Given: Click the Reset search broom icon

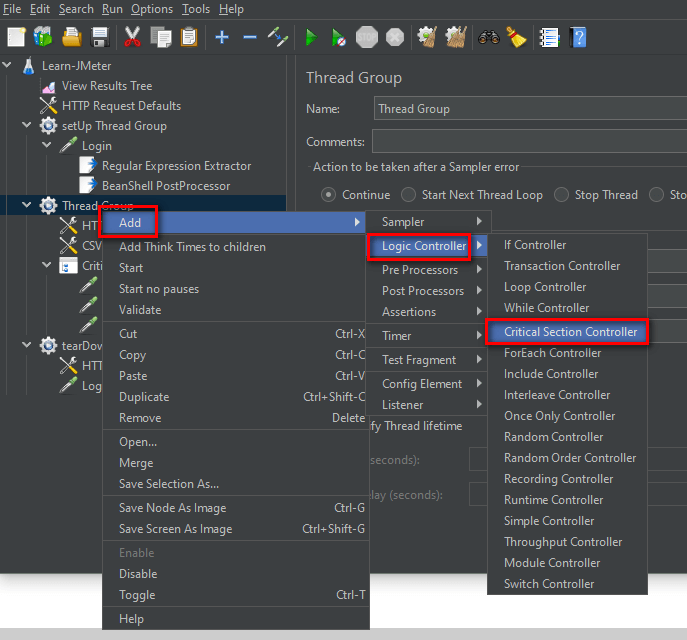Looking at the screenshot, I should click(x=517, y=37).
